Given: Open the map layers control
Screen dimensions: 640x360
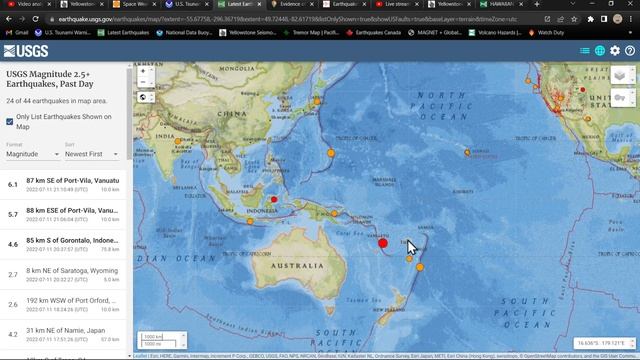Looking at the screenshot, I should tap(620, 76).
